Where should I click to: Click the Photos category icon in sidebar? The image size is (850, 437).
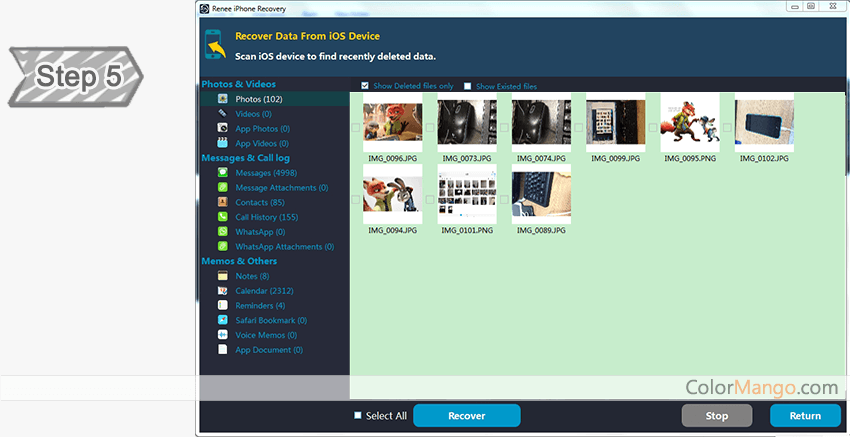[223, 99]
